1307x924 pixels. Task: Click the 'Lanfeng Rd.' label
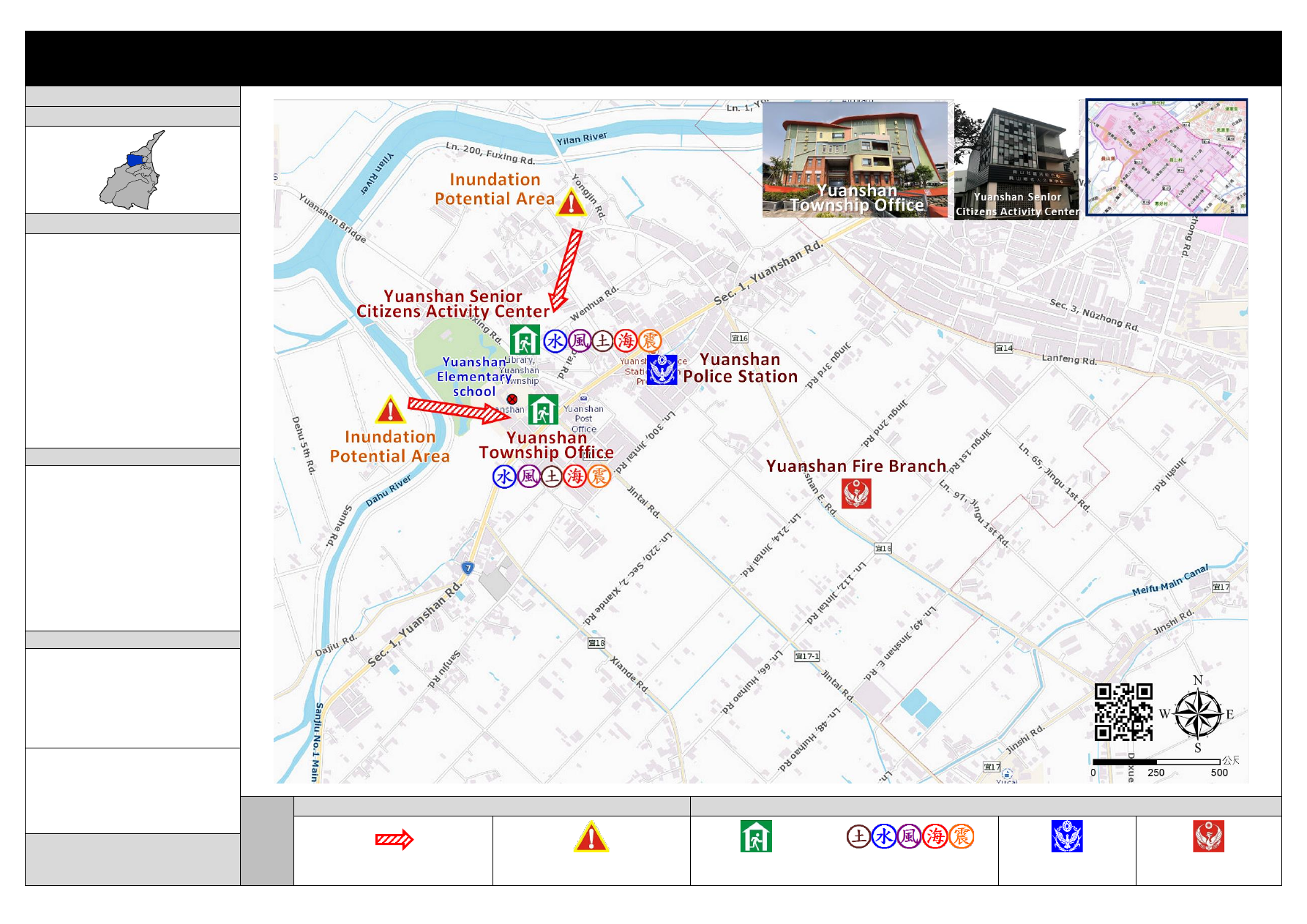(1069, 359)
